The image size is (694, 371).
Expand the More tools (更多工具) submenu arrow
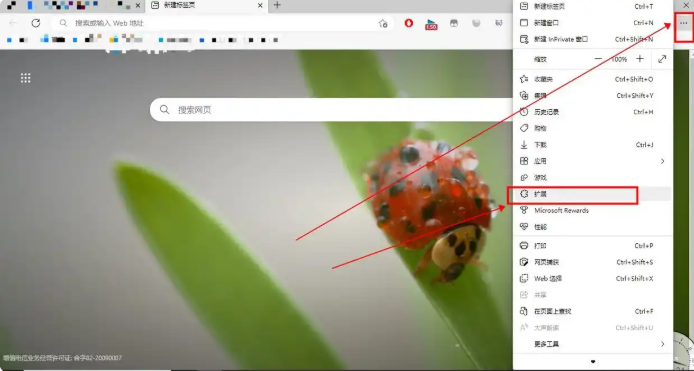662,344
